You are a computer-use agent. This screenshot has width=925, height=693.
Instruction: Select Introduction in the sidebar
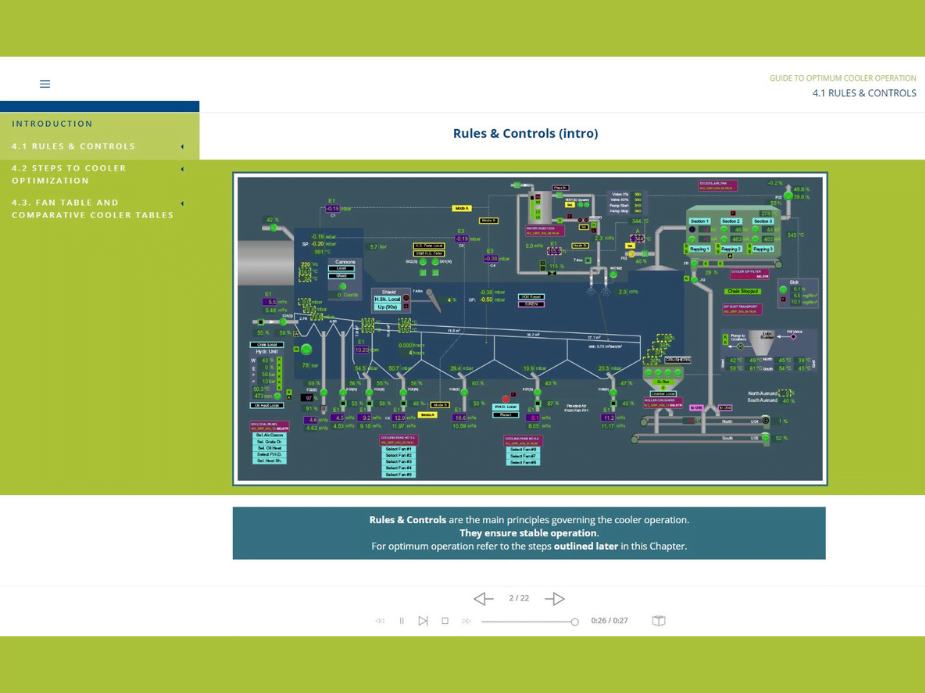click(x=53, y=124)
